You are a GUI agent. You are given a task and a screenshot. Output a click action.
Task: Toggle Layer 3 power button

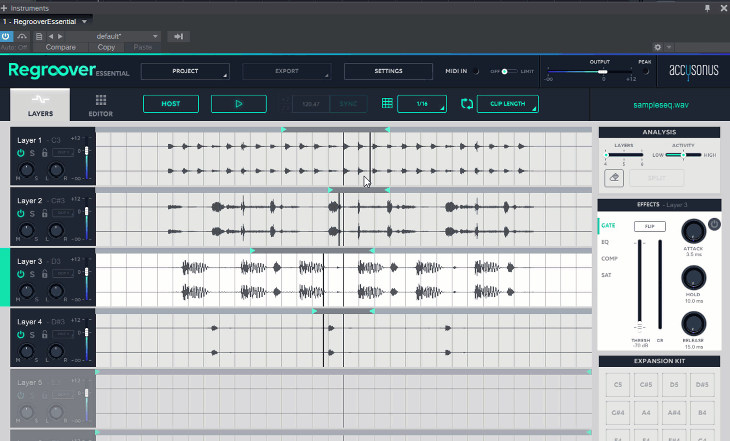[20, 274]
